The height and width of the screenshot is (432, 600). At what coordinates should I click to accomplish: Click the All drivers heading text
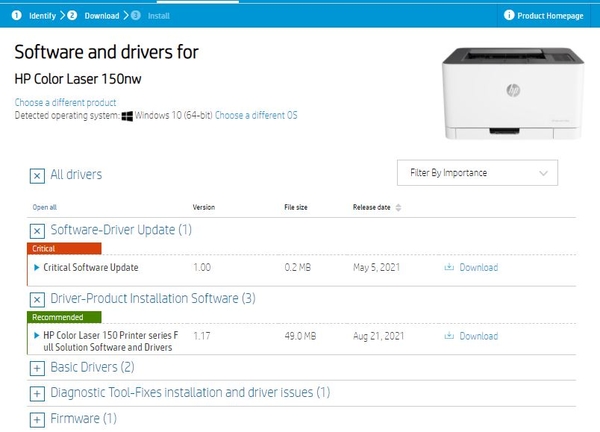coord(76,174)
